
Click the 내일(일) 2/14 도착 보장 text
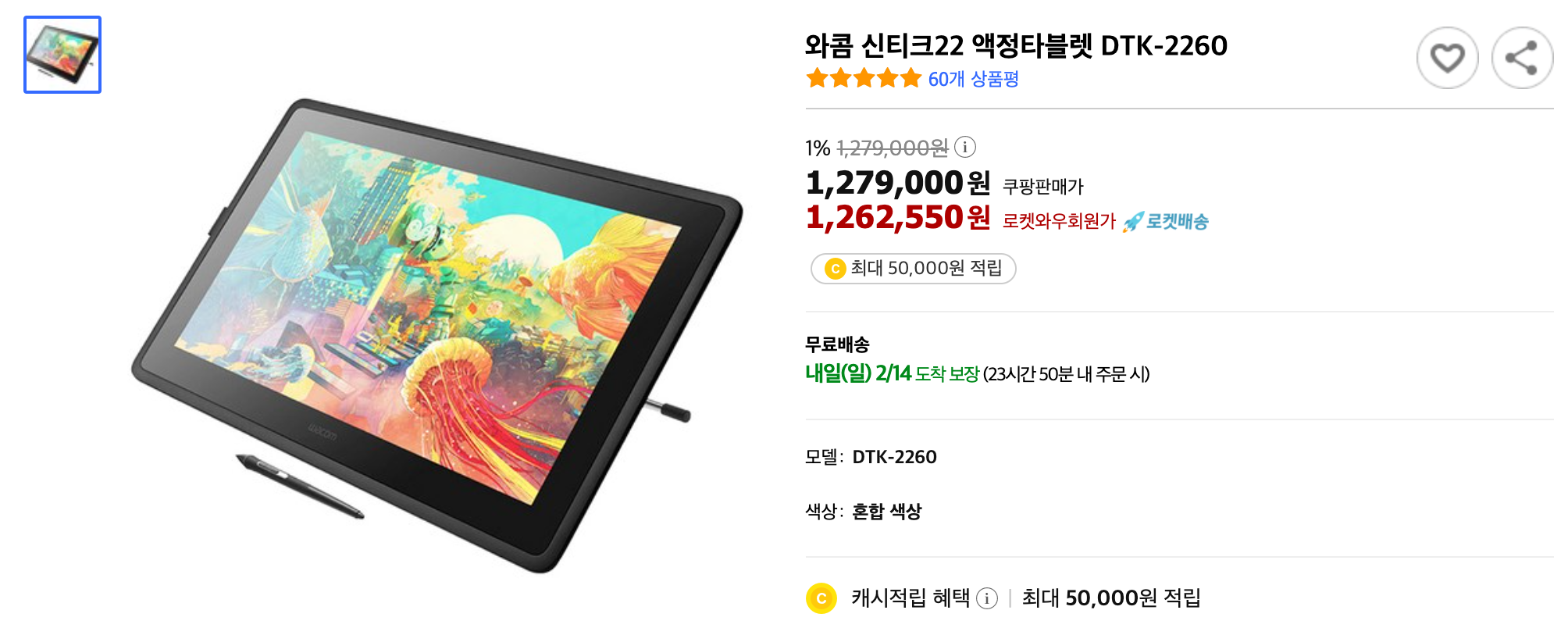(892, 373)
